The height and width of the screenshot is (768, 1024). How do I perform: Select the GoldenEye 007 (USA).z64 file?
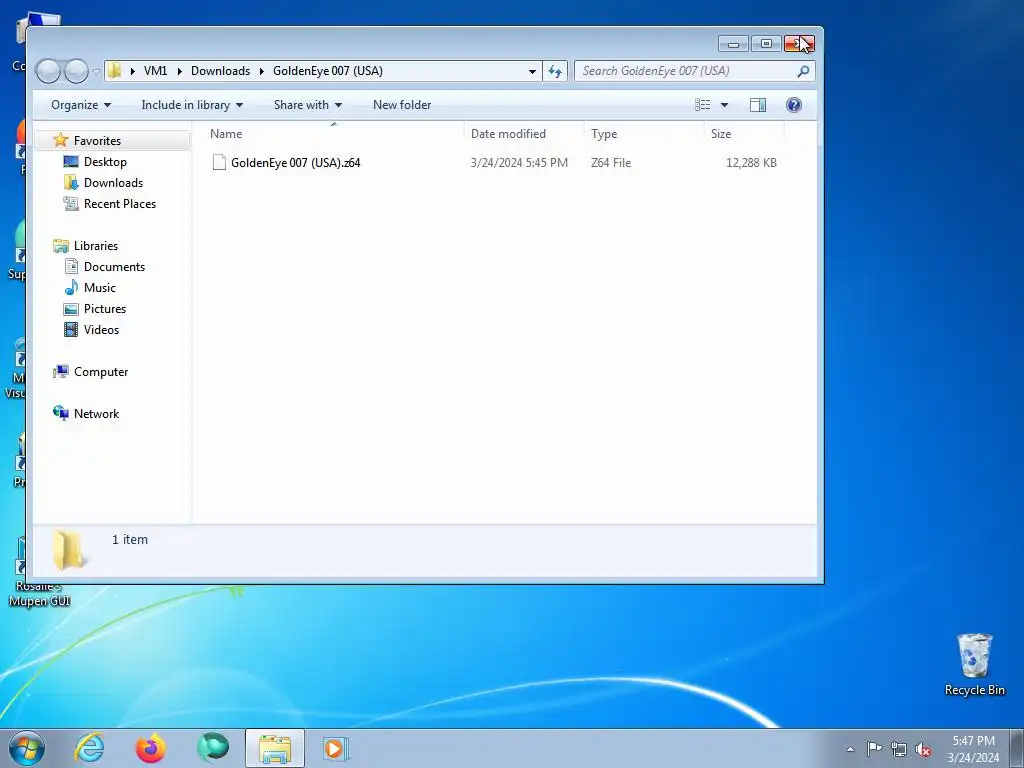(295, 163)
